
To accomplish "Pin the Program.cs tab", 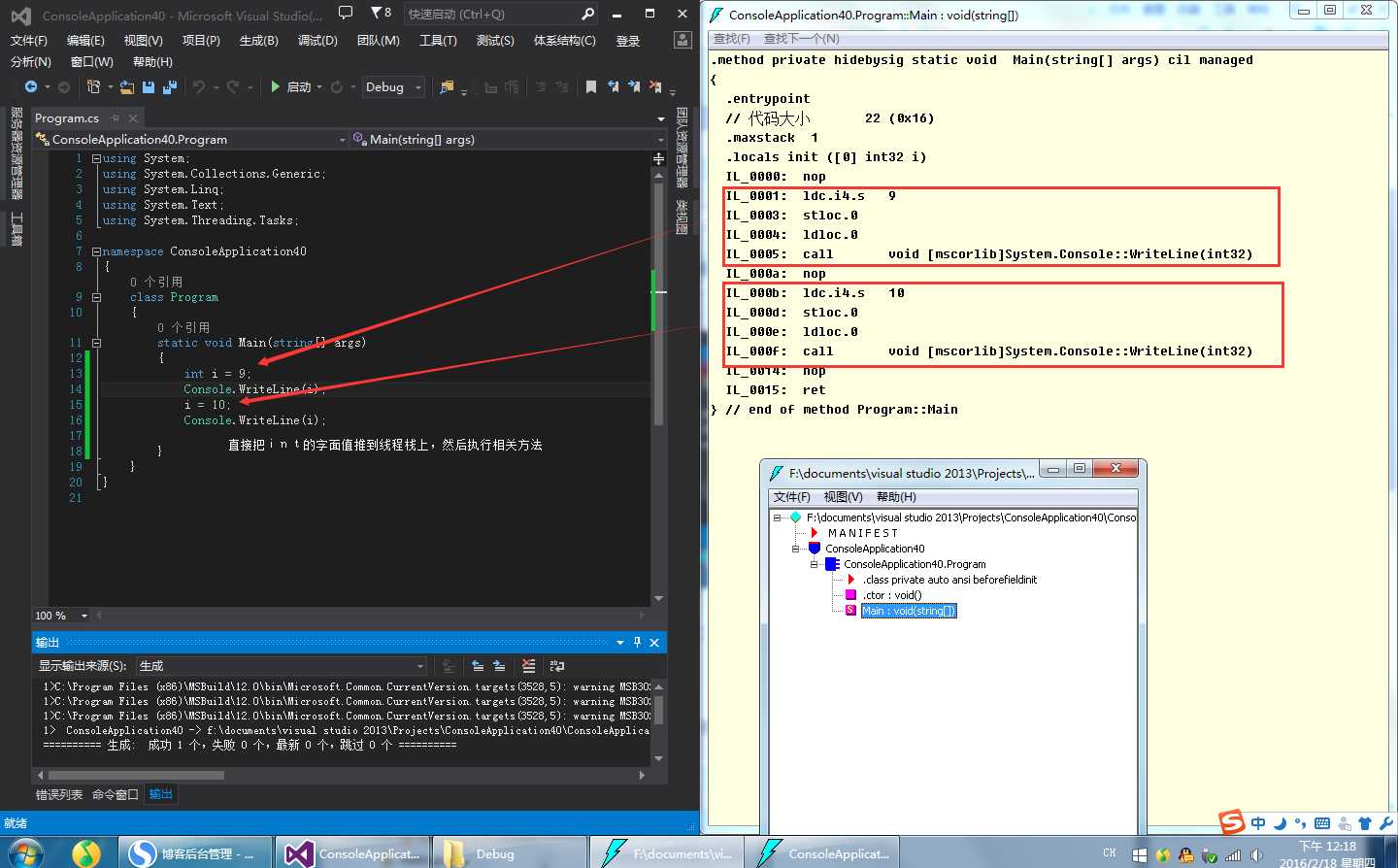I will pyautogui.click(x=116, y=118).
